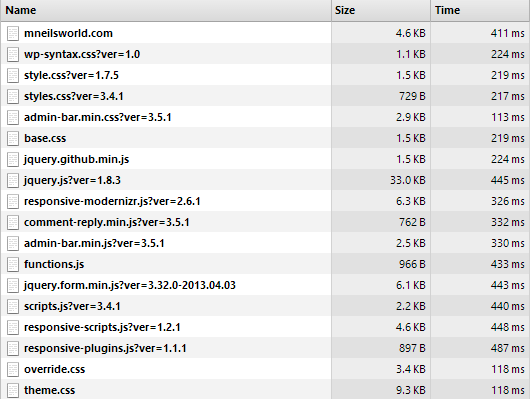Click the 487 ms time for responsive-plugins.js
530x399 pixels.
pyautogui.click(x=507, y=348)
